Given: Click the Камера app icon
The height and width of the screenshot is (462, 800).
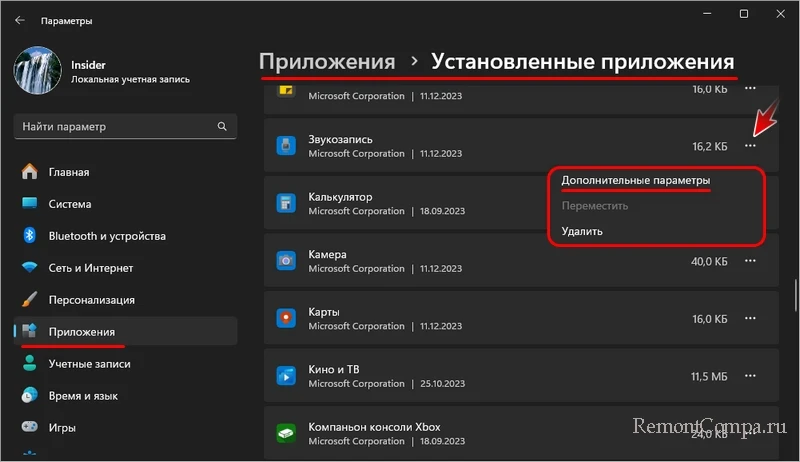Looking at the screenshot, I should 286,261.
